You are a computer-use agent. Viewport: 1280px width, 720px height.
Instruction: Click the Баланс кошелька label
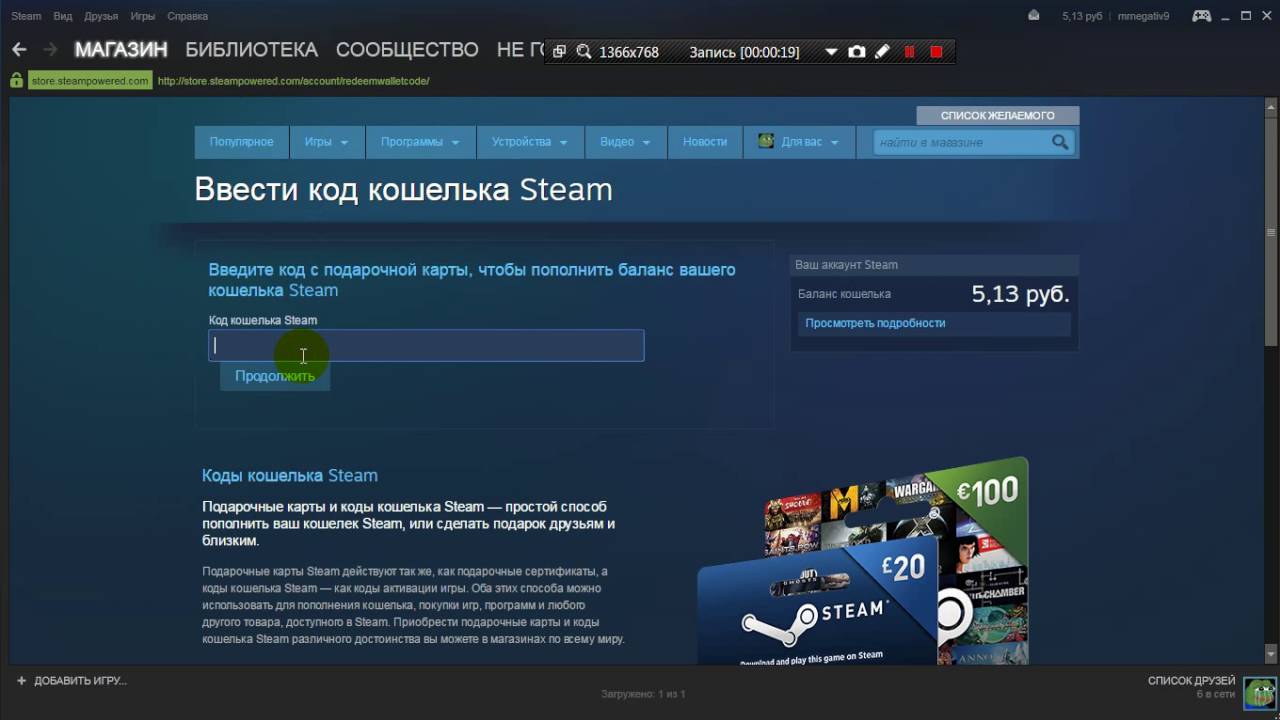click(x=844, y=294)
